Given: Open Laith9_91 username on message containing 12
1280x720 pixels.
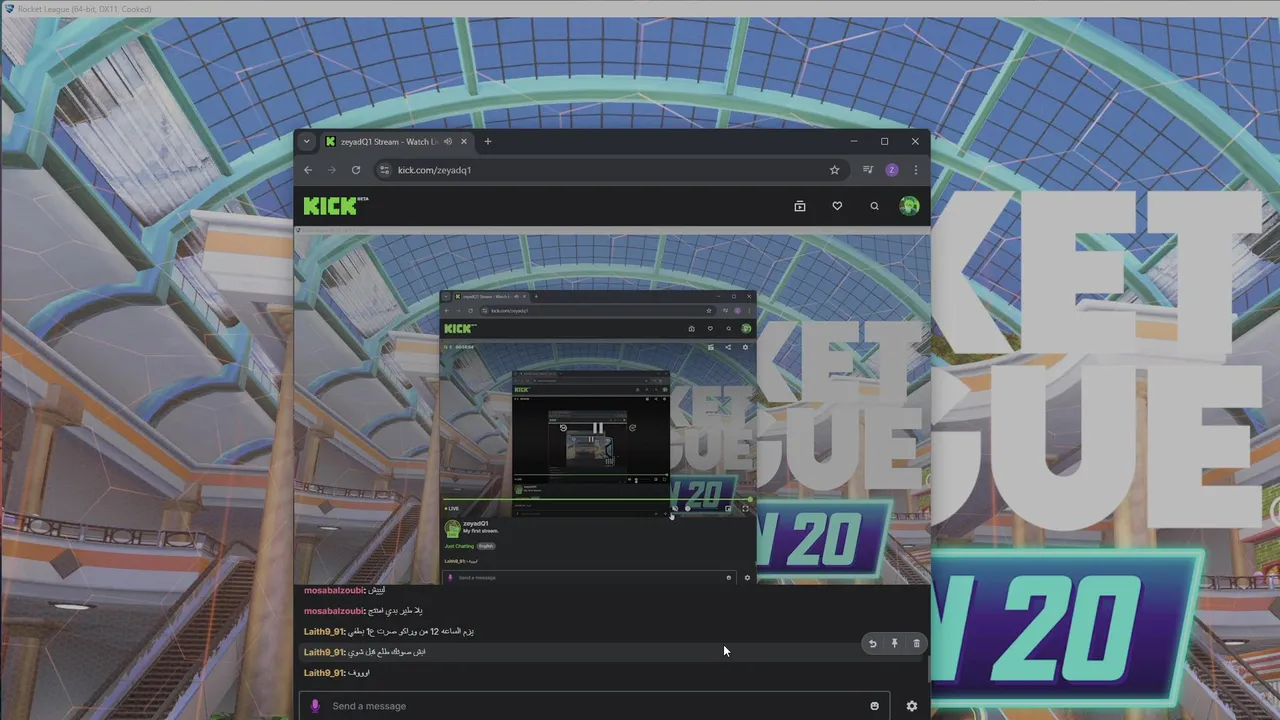Looking at the screenshot, I should pos(324,631).
